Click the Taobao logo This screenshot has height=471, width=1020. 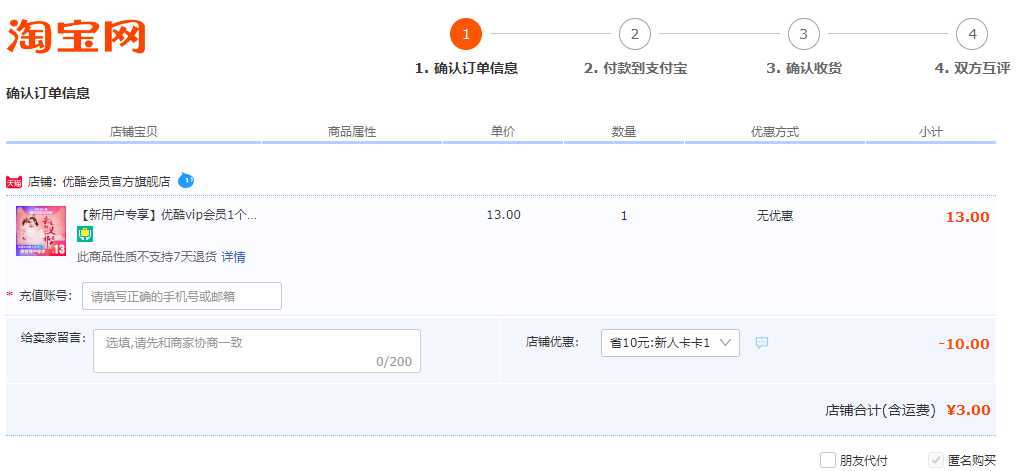coord(76,36)
